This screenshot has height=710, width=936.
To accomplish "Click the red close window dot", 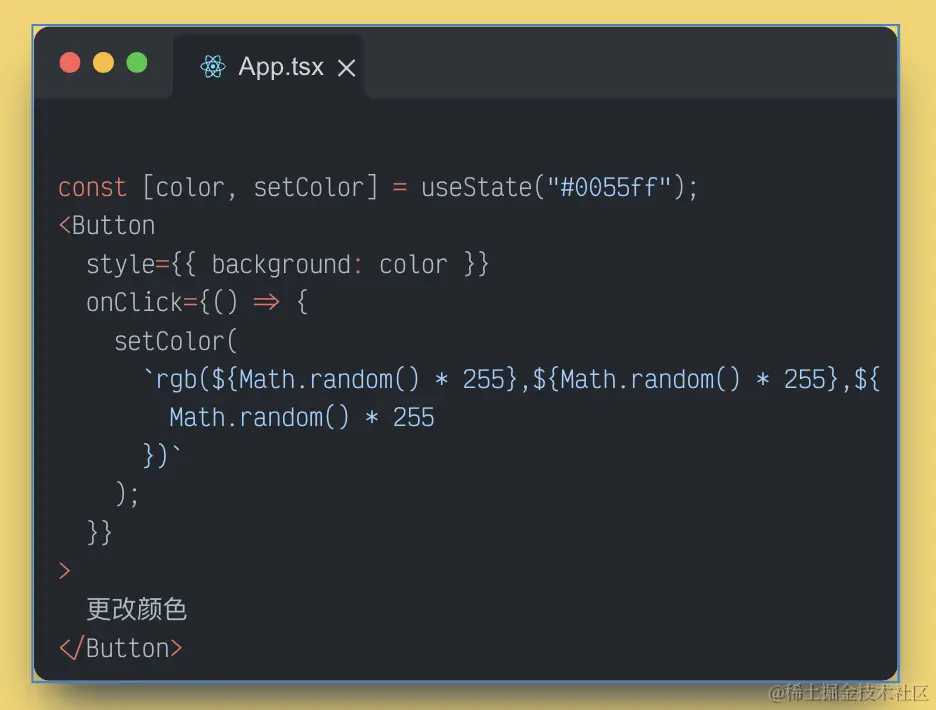I will click(x=70, y=63).
